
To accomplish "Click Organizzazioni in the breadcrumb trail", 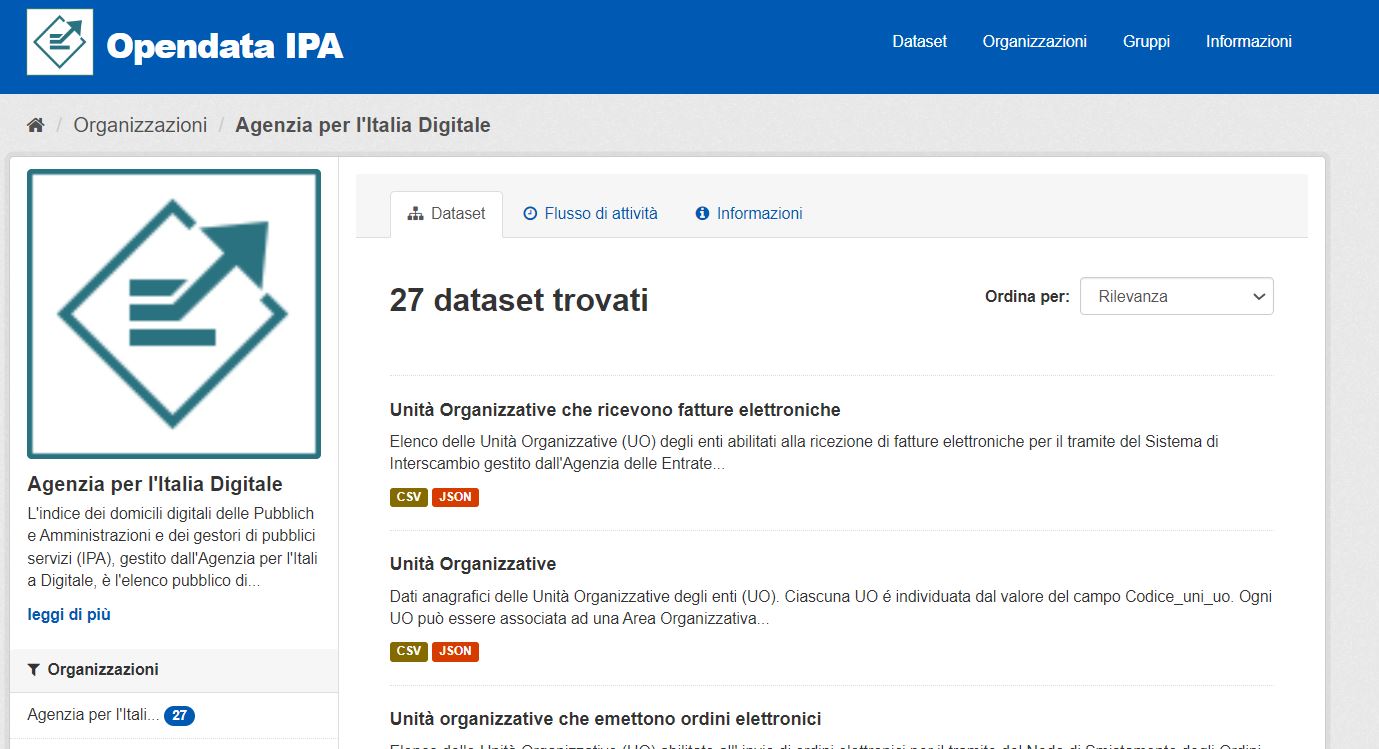I will [x=140, y=124].
